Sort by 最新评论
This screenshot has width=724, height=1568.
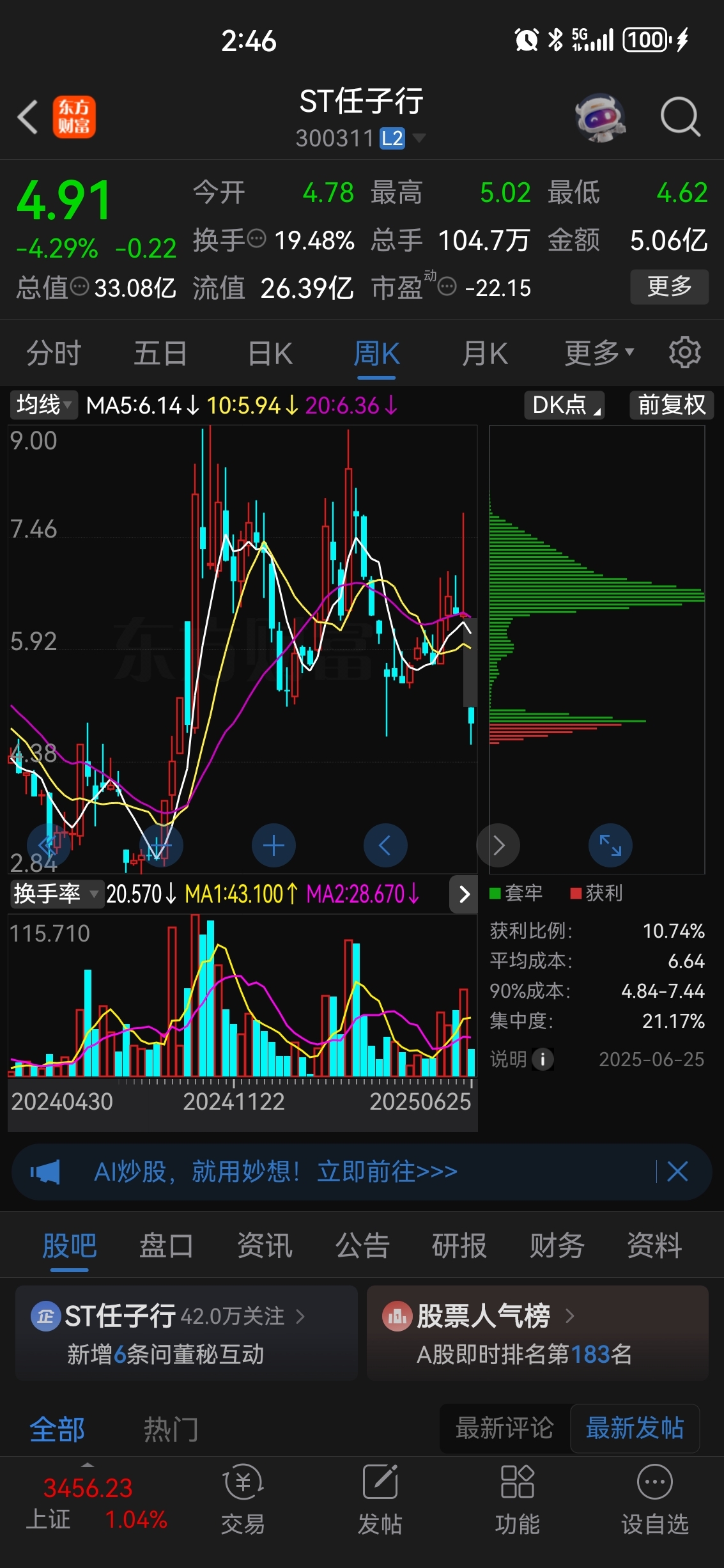click(504, 1428)
